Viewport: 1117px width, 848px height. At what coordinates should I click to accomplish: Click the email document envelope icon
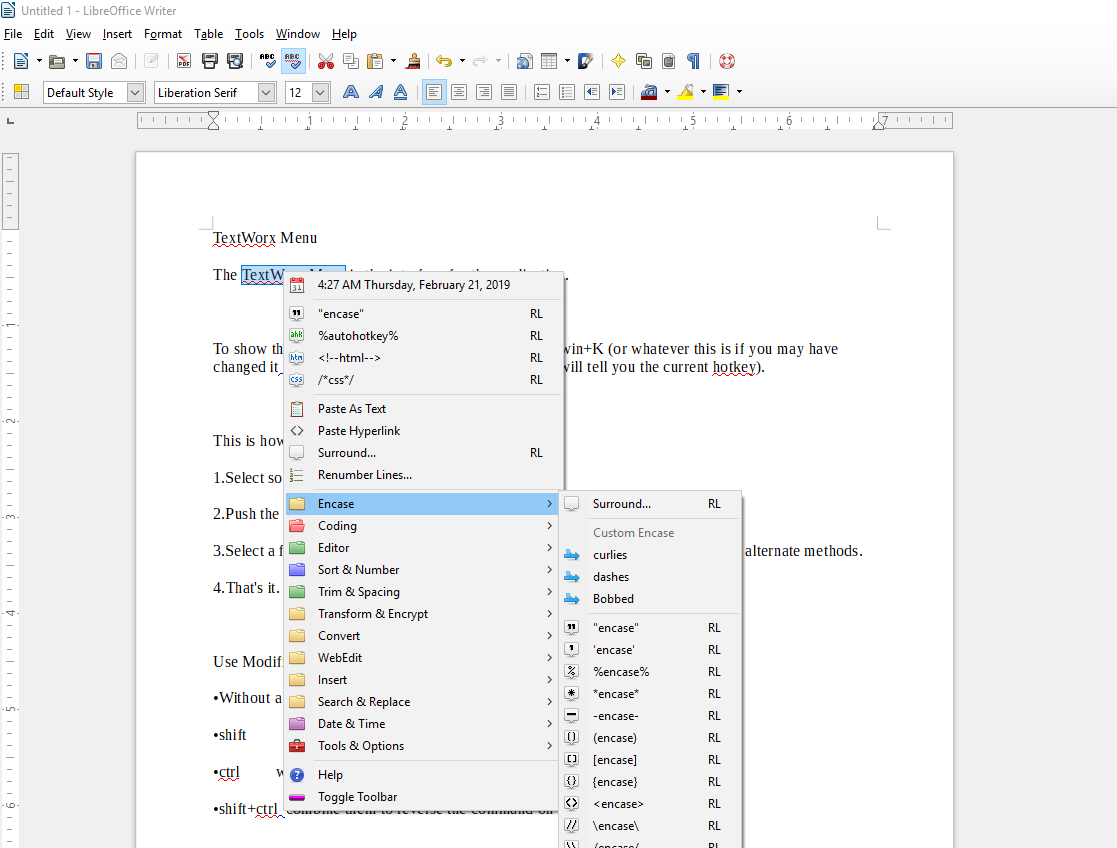[119, 61]
